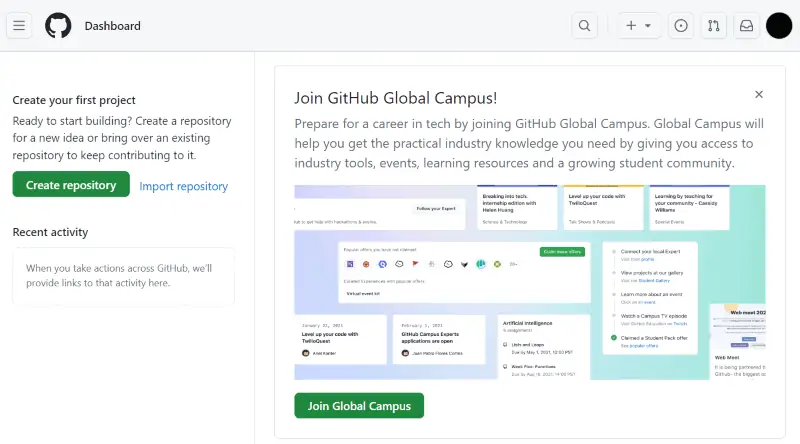Open the search magnifier button
Viewport: 800px width, 444px height.
coord(584,26)
